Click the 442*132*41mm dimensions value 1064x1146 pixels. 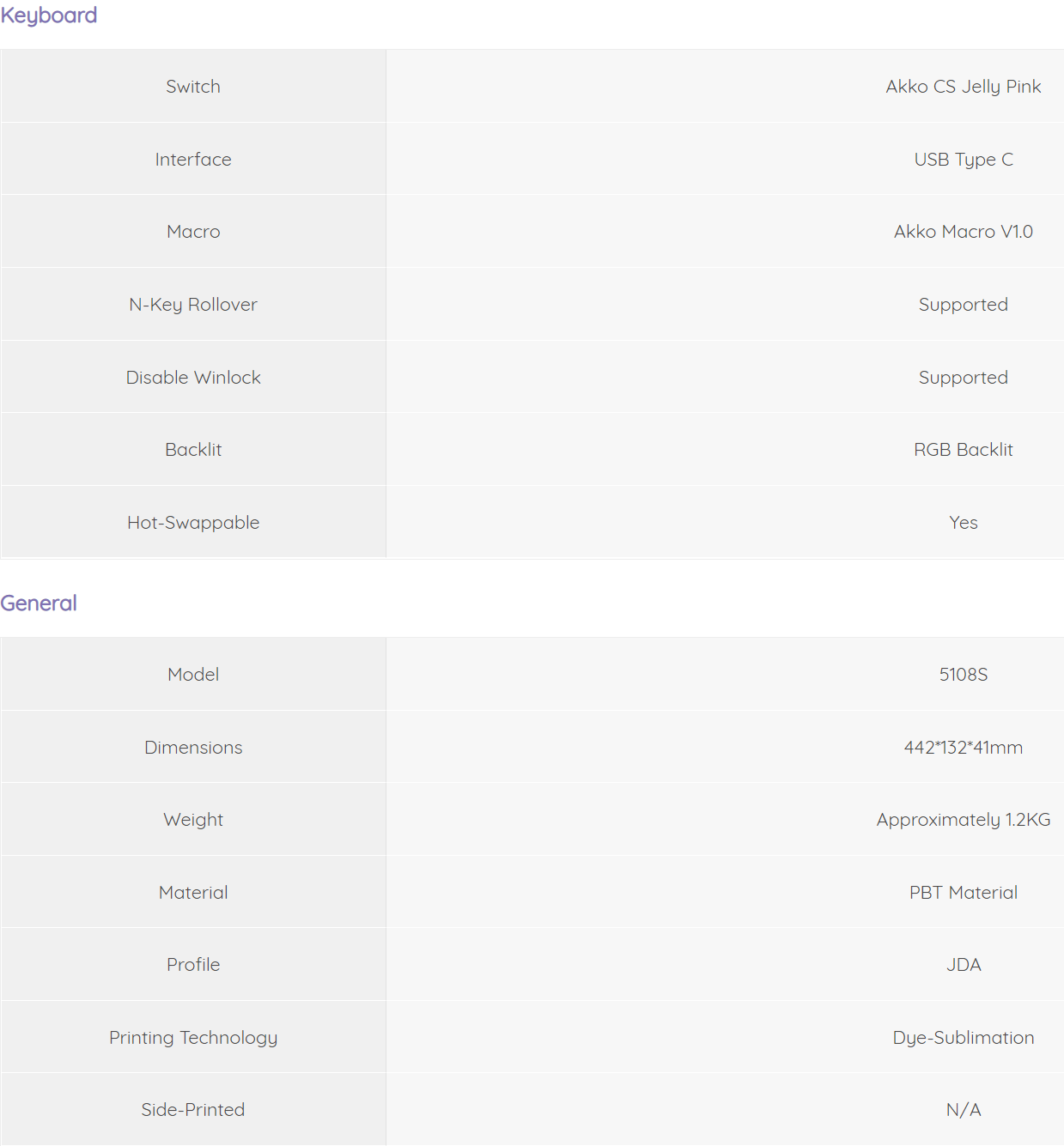click(x=964, y=748)
